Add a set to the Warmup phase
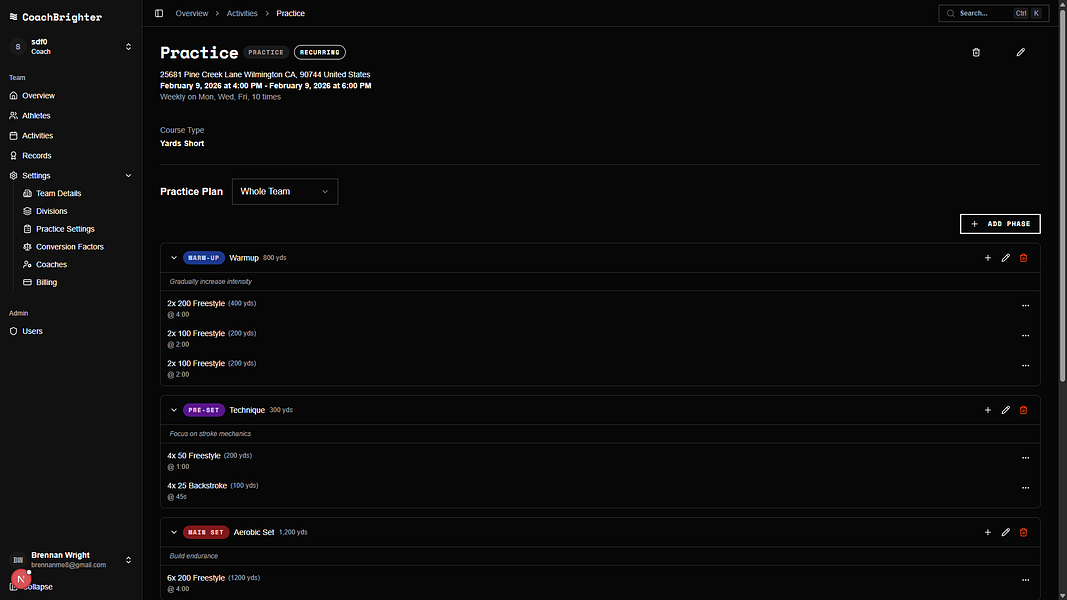The image size is (1067, 600). pyautogui.click(x=987, y=258)
